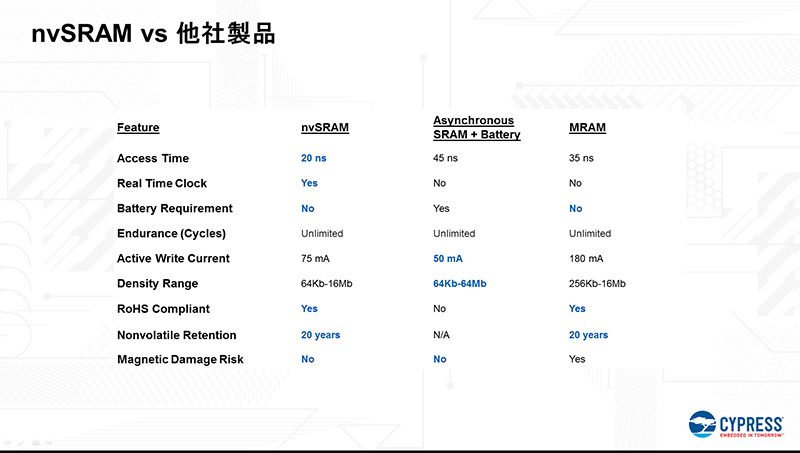The image size is (800, 453).
Task: Select the '50 mA' write current value
Action: coord(448,259)
